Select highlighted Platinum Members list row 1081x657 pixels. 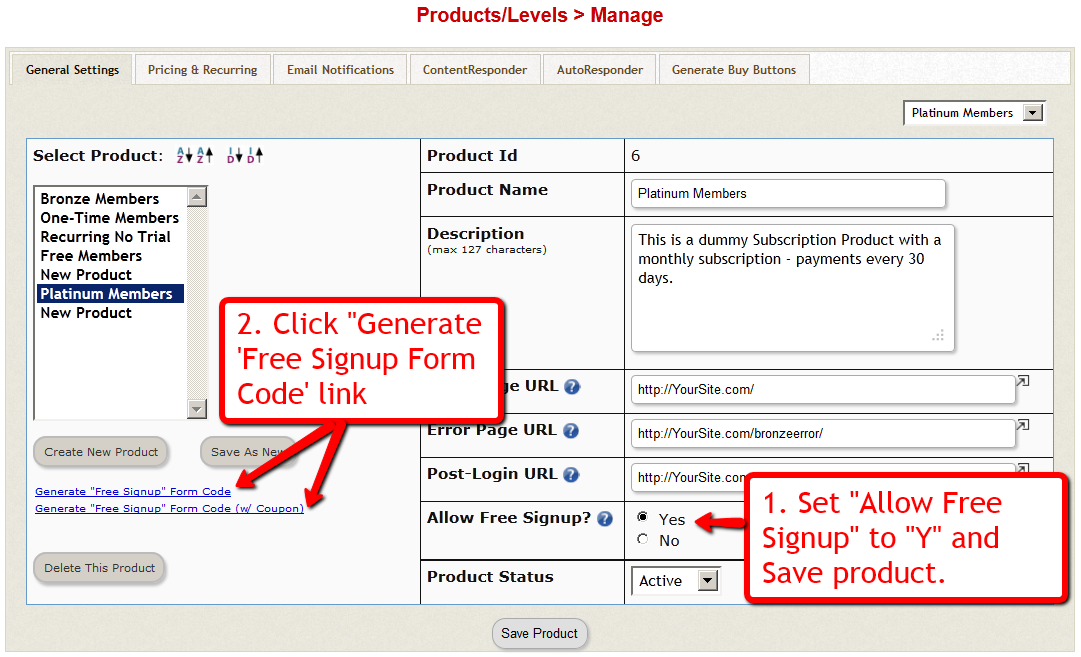coord(110,294)
